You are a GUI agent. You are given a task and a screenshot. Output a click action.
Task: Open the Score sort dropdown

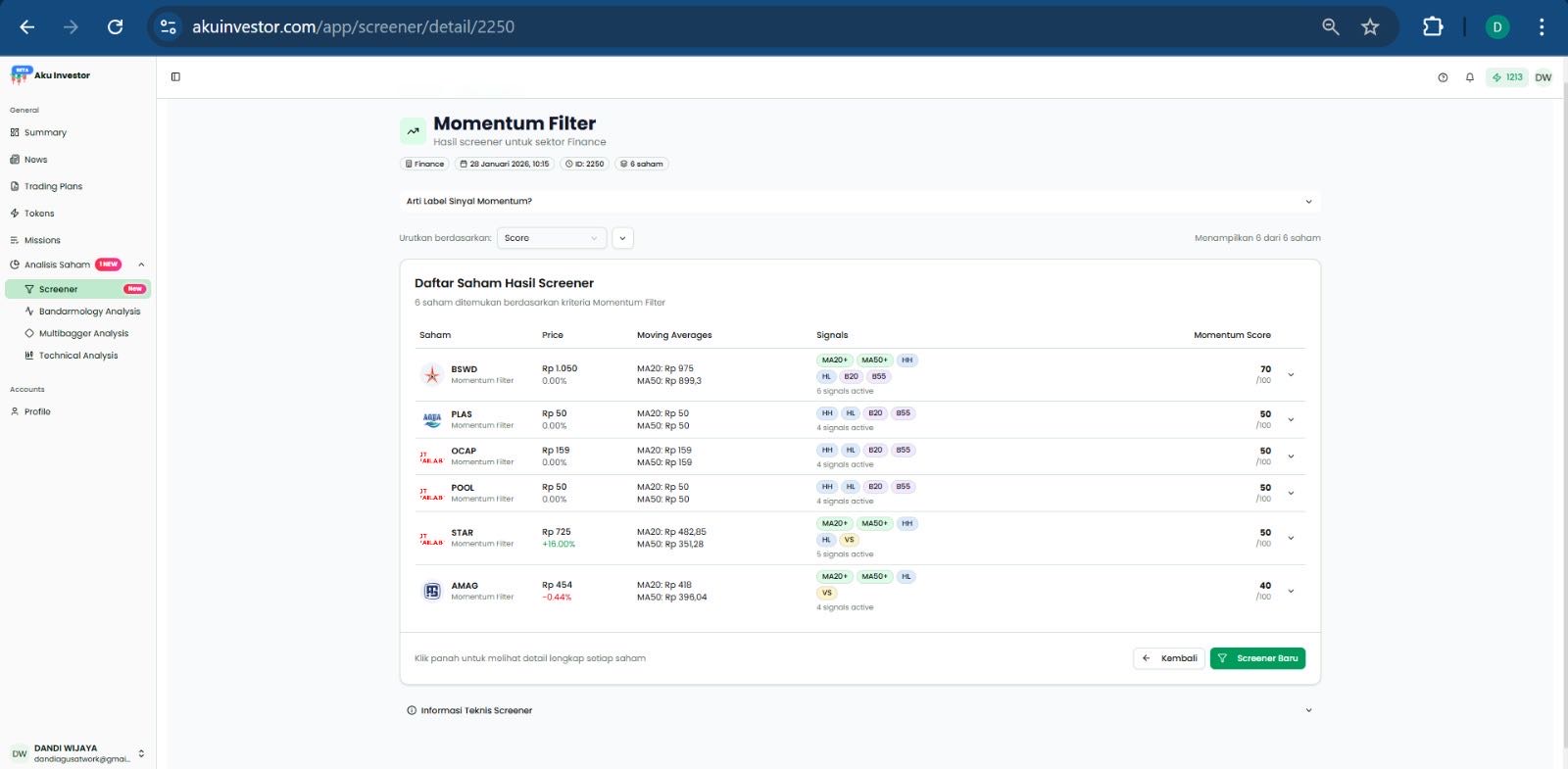(552, 238)
